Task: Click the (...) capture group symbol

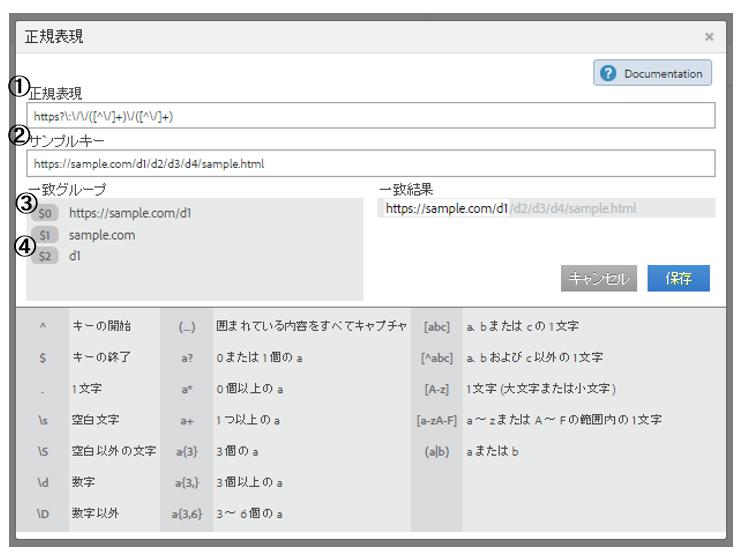Action: click(x=187, y=326)
